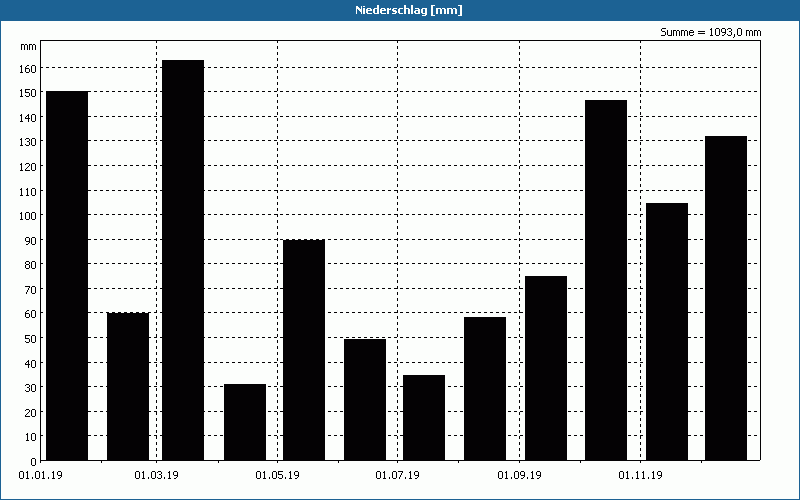
Task: Click the 'Summe = 1093,0 mm' total label
Action: coord(710,32)
